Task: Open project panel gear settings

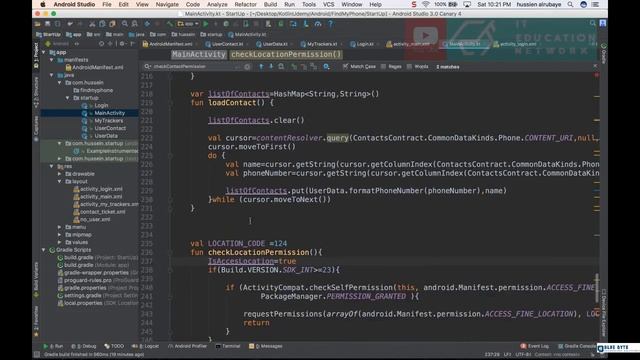Action: click(122, 44)
